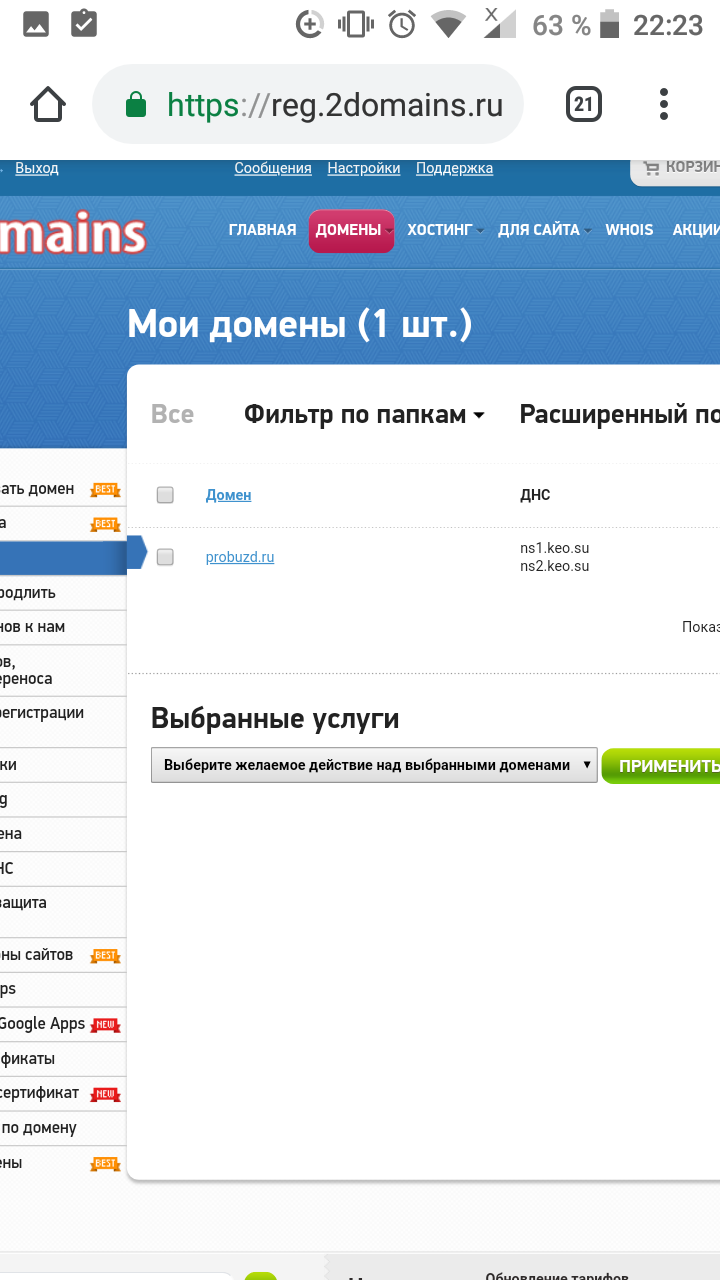This screenshot has height=1280, width=720.
Task: Open the probuzd.ru domain link
Action: tap(240, 557)
